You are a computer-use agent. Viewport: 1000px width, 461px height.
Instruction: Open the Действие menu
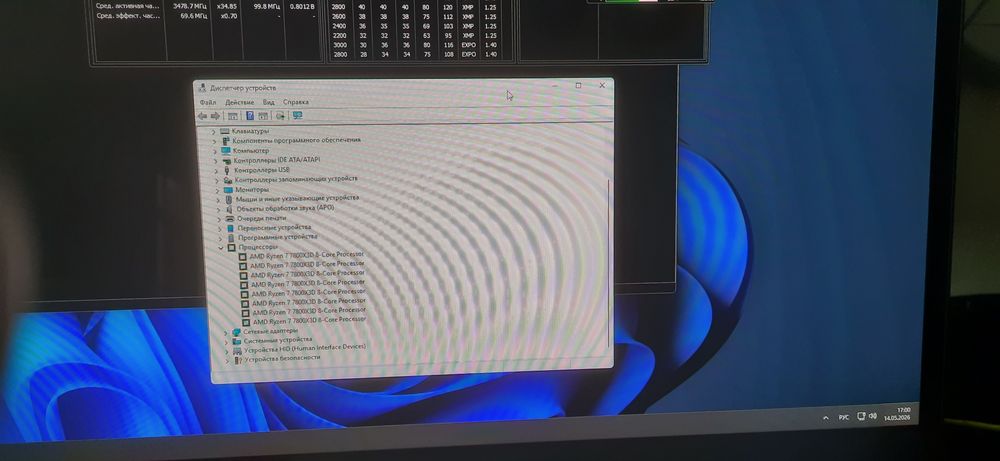click(x=240, y=102)
